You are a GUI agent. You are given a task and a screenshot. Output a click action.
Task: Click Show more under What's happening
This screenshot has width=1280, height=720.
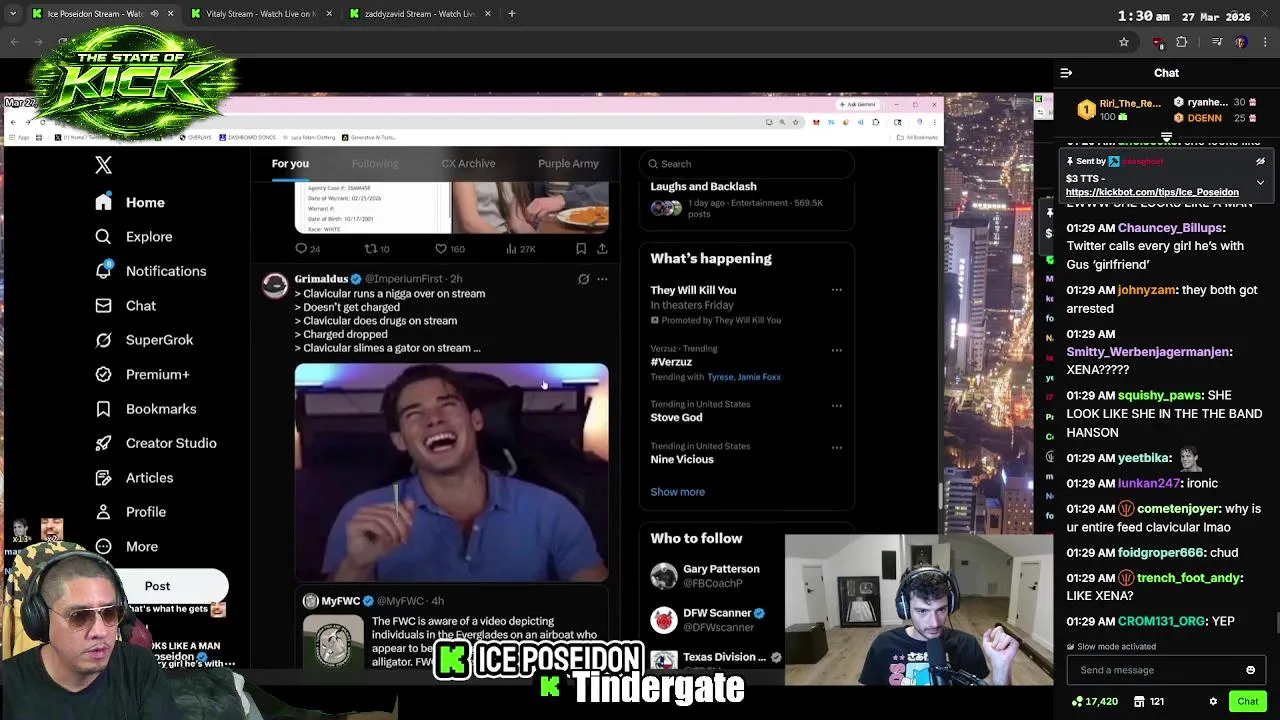point(678,492)
